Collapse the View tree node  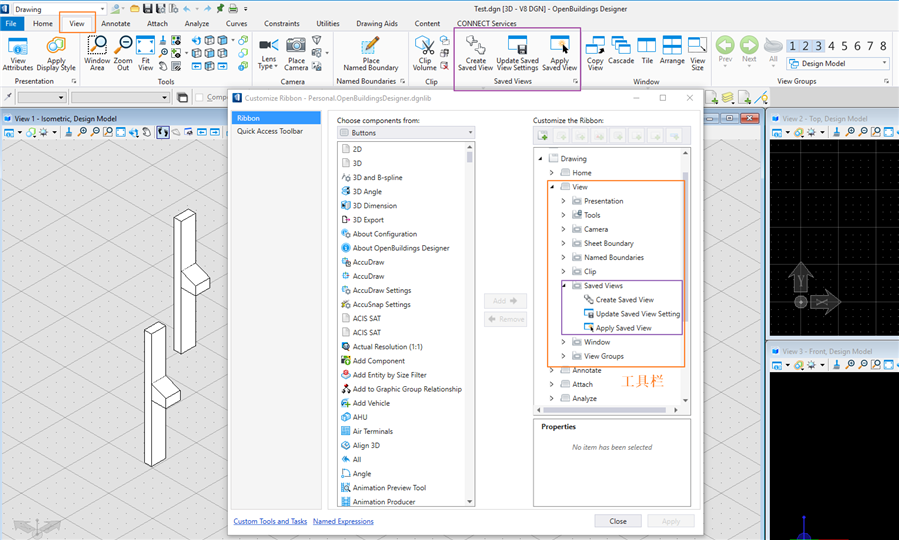552,187
